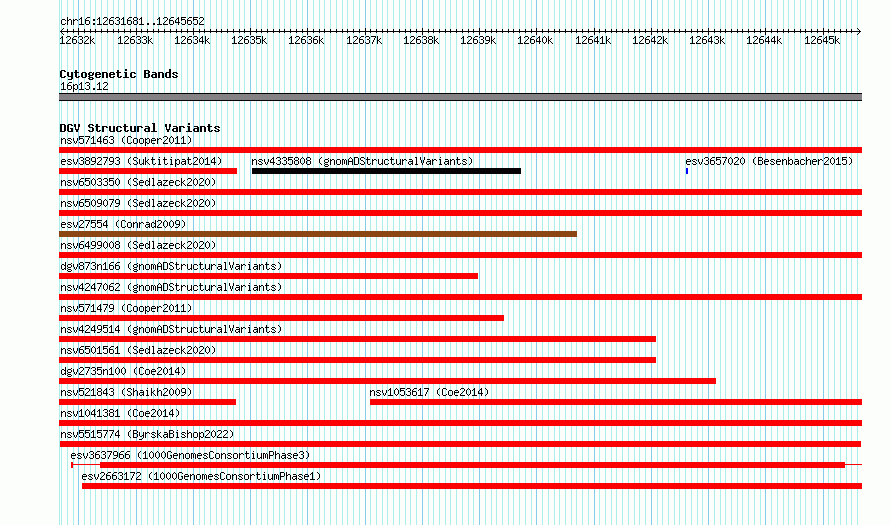Click the red esv2663172 variant bar

(472, 486)
